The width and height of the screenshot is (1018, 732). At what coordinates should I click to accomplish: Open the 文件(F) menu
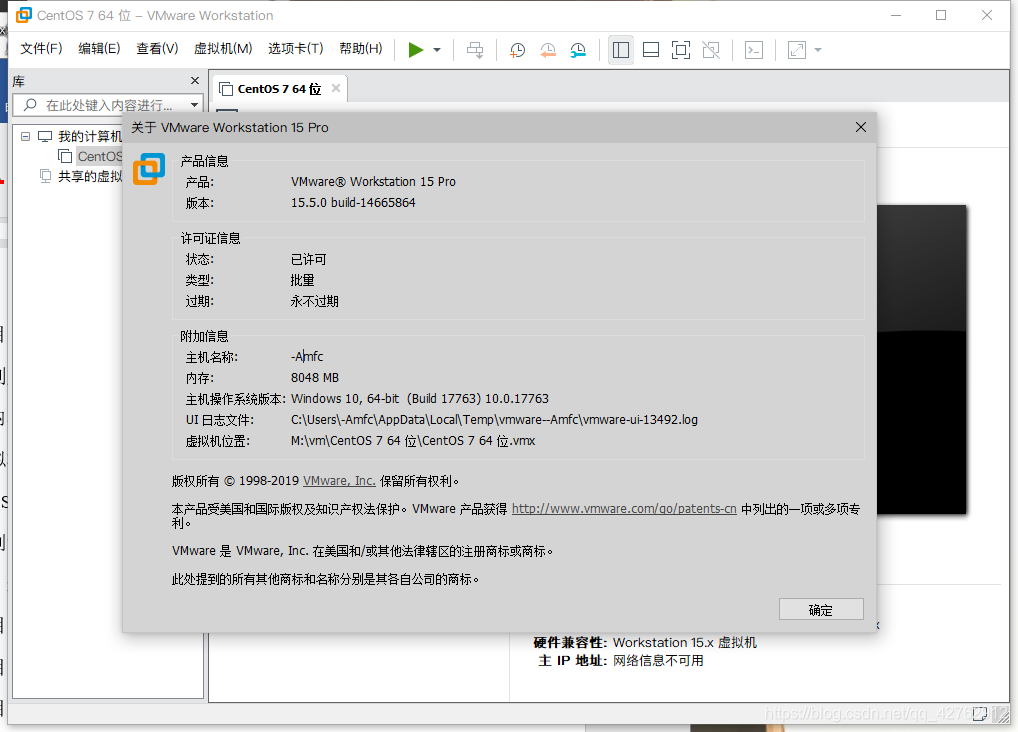[41, 49]
